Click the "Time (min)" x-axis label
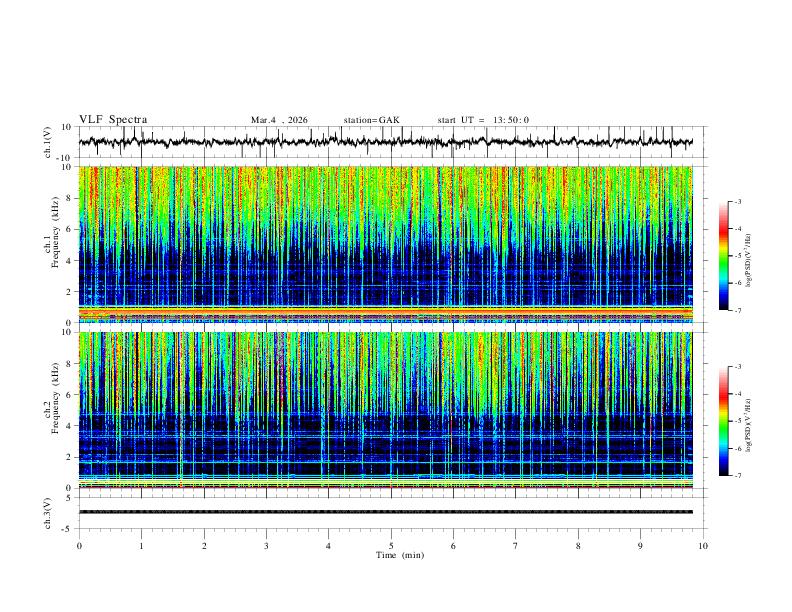 [x=400, y=555]
